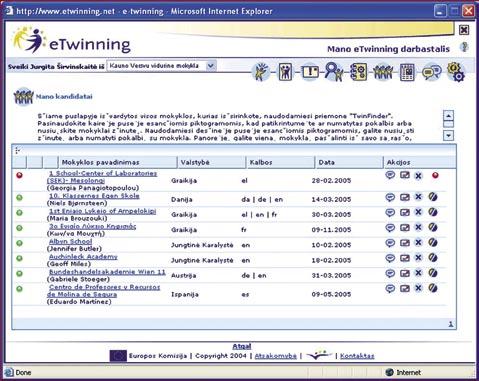Viewport: 479px width, 381px height.
Task: Delete the Graikija fr 09-11.2005 row with X
Action: click(x=418, y=227)
